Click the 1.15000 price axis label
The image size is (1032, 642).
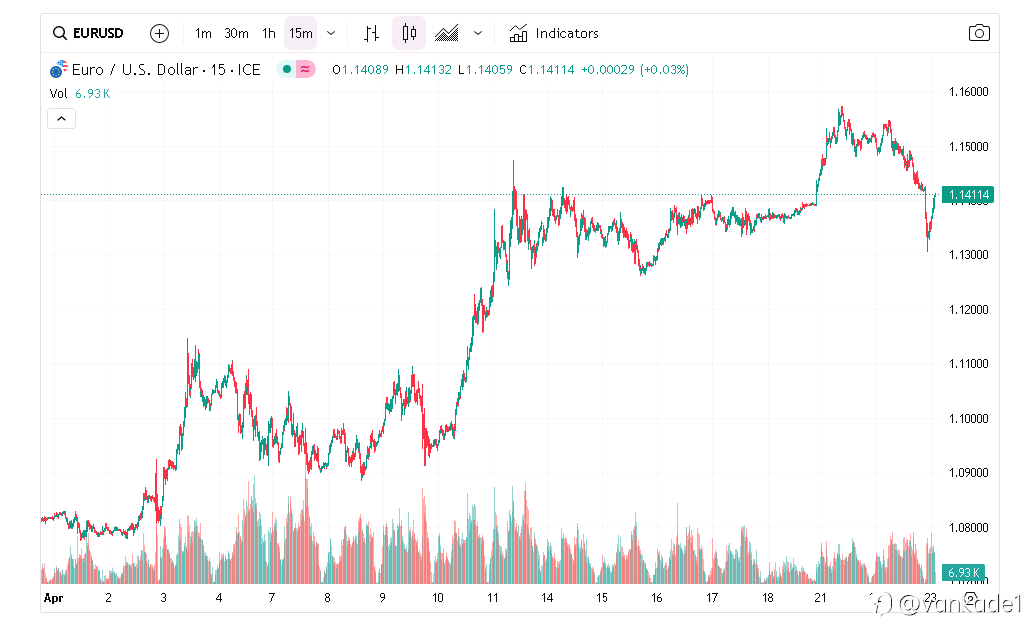click(x=968, y=147)
